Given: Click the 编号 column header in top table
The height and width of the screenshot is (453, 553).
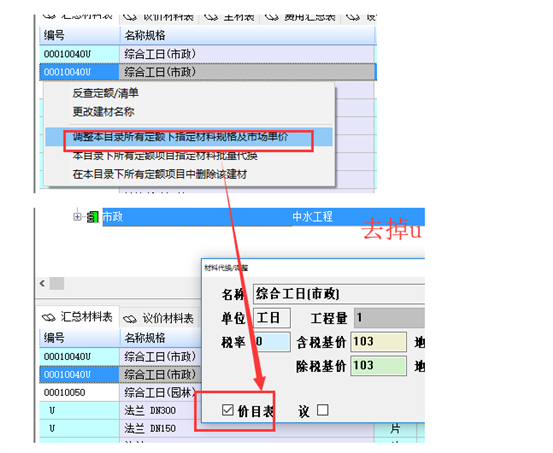Looking at the screenshot, I should pyautogui.click(x=79, y=35).
